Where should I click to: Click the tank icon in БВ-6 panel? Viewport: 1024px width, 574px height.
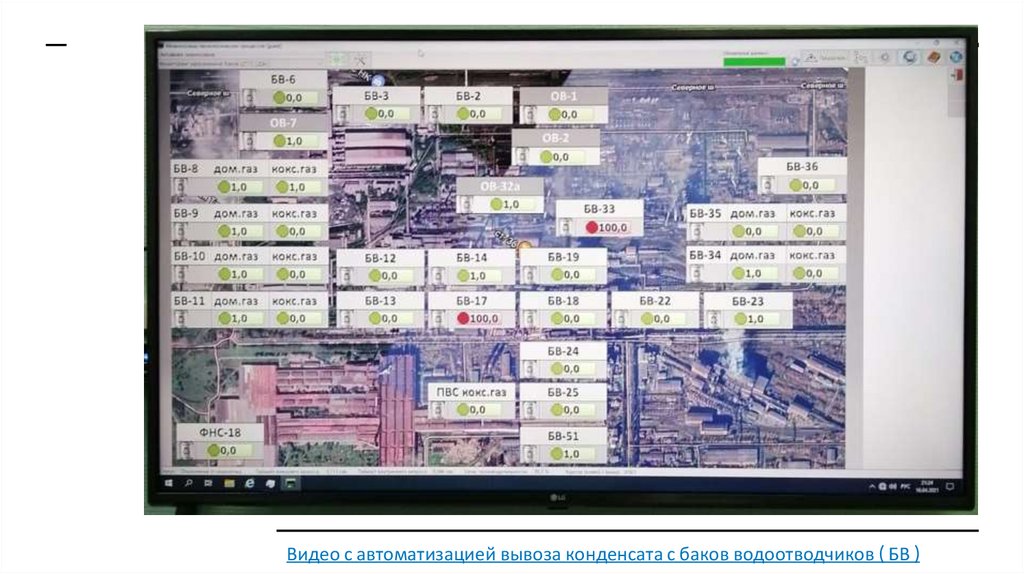[x=250, y=98]
